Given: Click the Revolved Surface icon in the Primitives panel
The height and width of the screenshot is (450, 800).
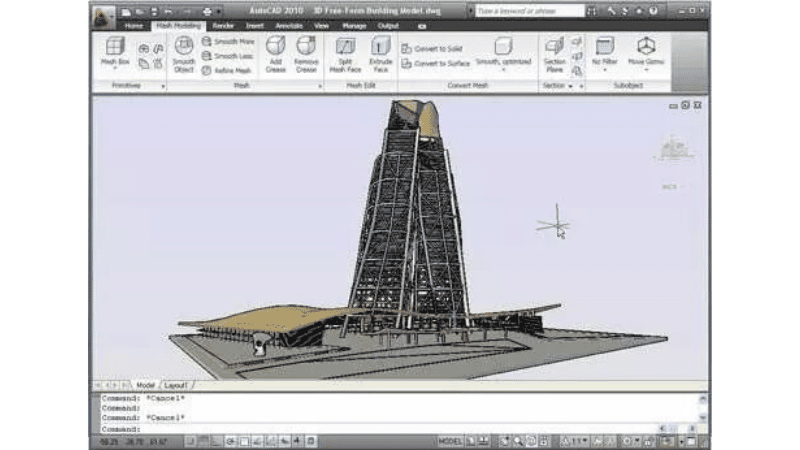Looking at the screenshot, I should [144, 48].
